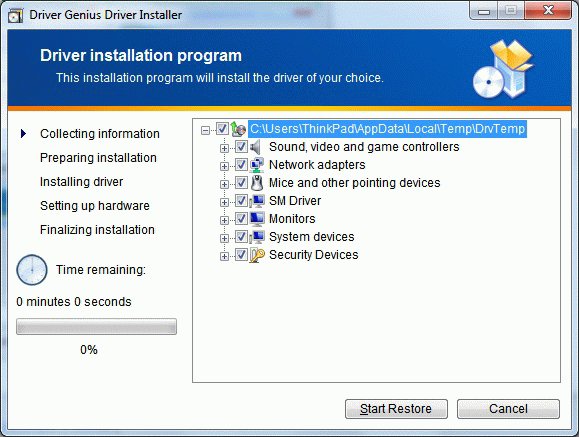The image size is (579, 437).
Task: Uncheck Sound, video and game controllers checkbox
Action: [241, 147]
